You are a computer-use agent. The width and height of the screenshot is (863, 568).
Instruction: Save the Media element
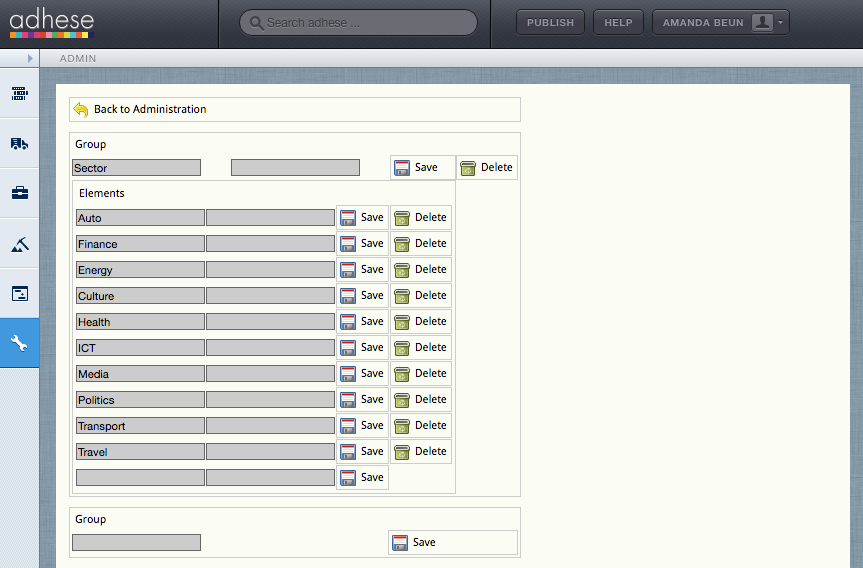pos(363,374)
